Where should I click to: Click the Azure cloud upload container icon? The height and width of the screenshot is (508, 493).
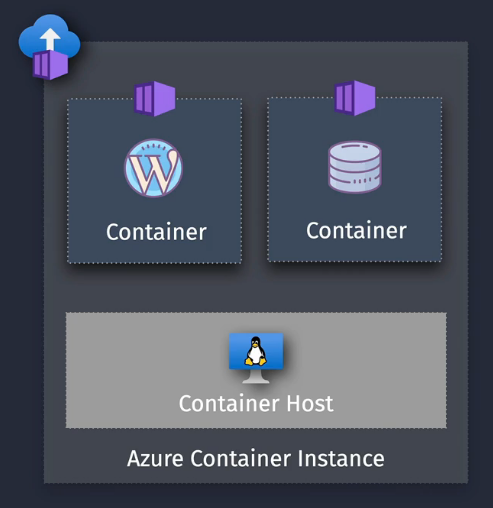tap(49, 47)
